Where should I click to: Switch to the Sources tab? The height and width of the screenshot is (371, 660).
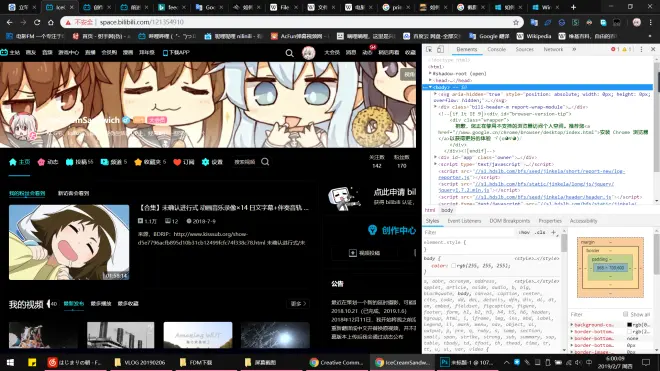click(524, 49)
